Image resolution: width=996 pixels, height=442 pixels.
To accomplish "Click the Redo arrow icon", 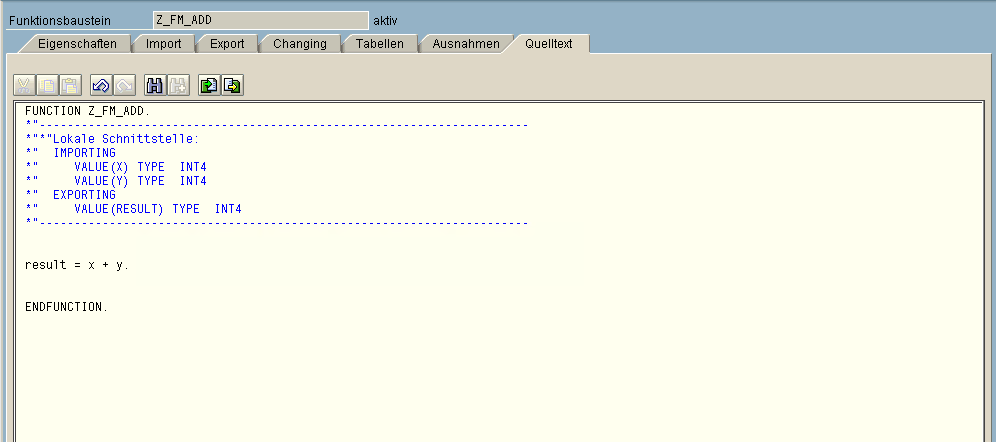I will pyautogui.click(x=123, y=86).
